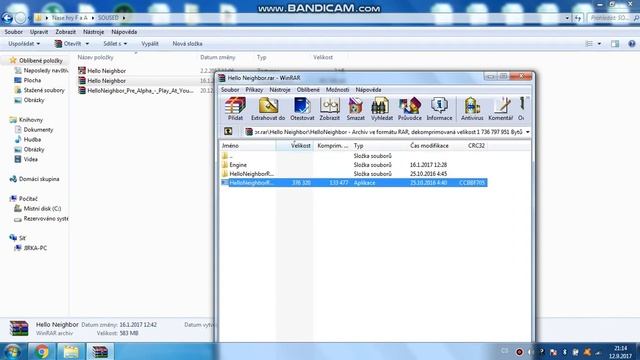Open WinRAR Soubor menu
The image size is (640, 360).
[230, 89]
